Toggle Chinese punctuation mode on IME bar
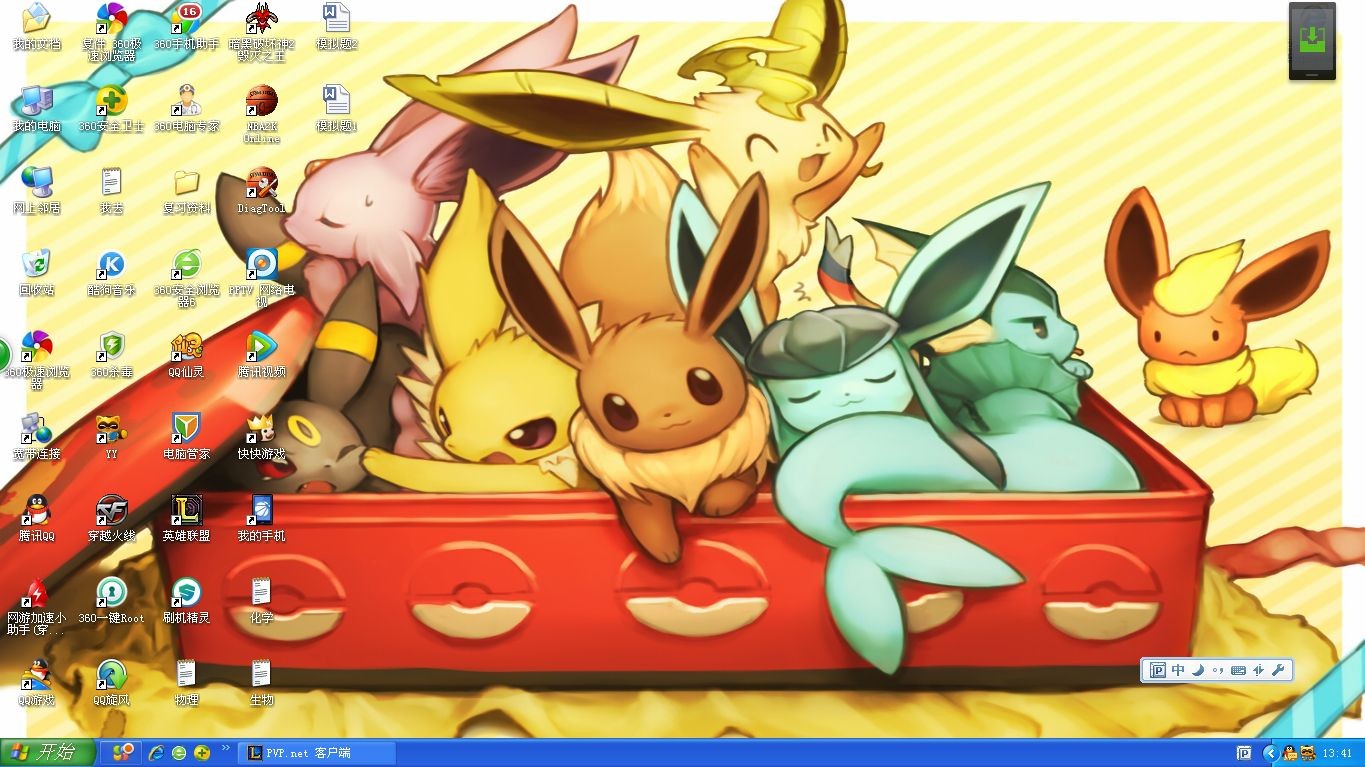1365x767 pixels. click(x=1218, y=670)
